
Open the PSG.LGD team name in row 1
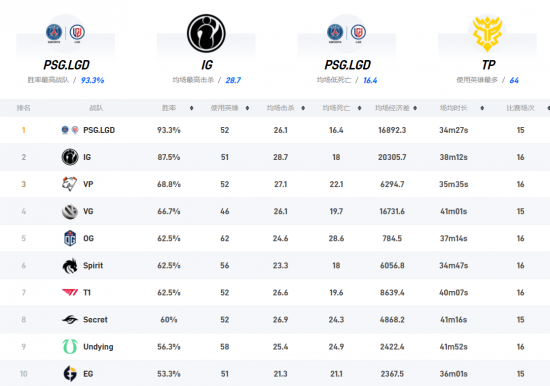coord(99,130)
